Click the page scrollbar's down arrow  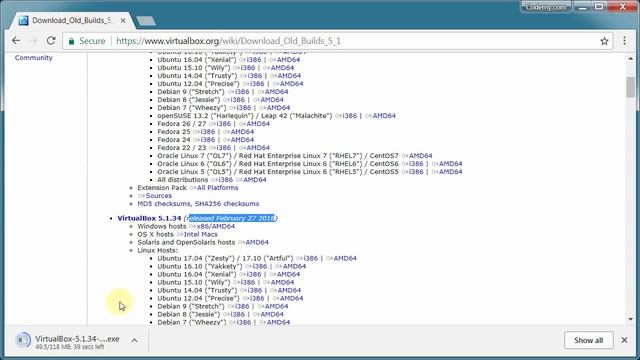coord(631,319)
